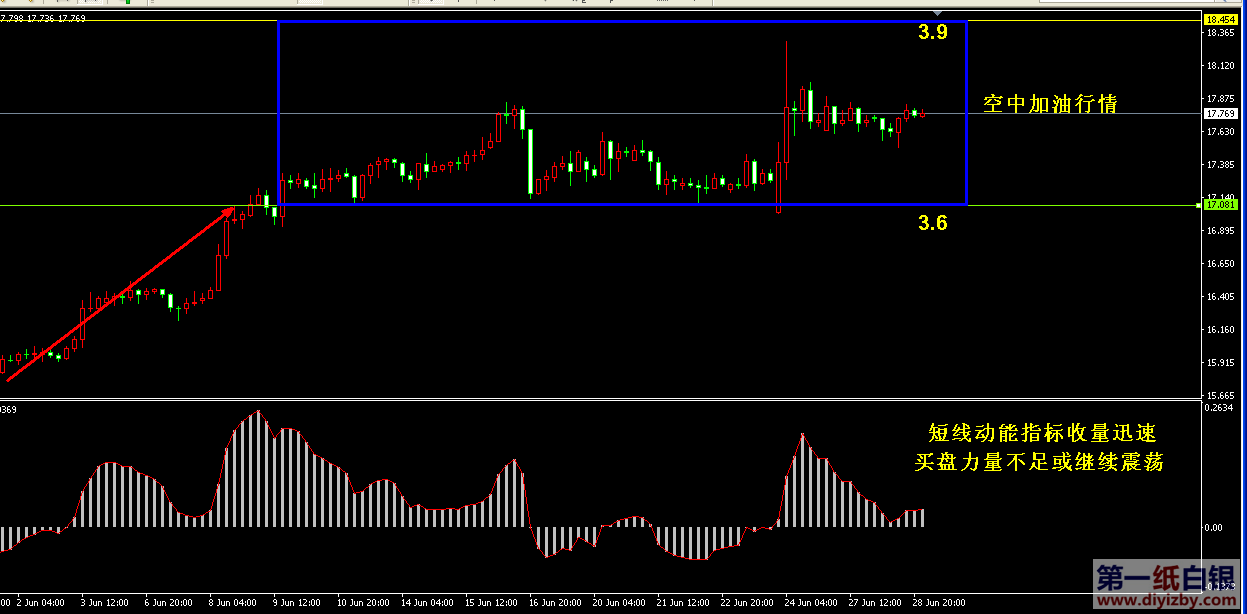This screenshot has height=614, width=1247.
Task: Click the "24 Jun 04:00" time axis label
Action: (812, 603)
